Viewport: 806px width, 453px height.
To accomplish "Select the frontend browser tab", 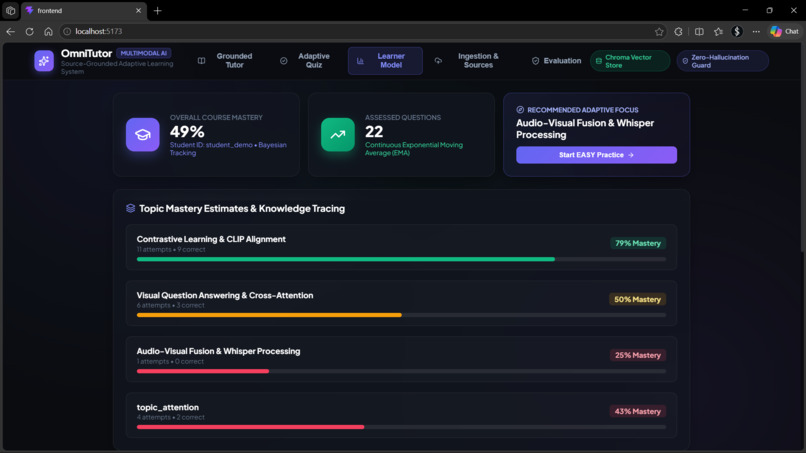I will (84, 10).
